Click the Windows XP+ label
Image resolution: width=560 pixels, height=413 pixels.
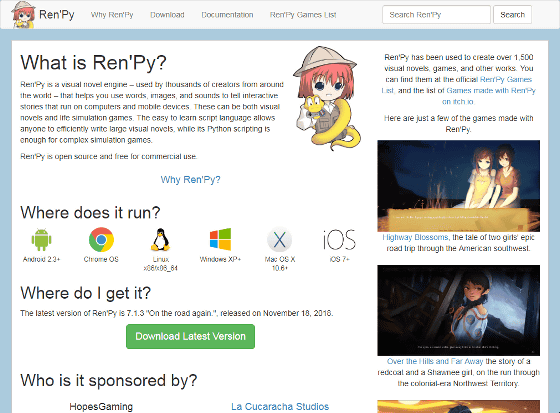[x=220, y=259]
